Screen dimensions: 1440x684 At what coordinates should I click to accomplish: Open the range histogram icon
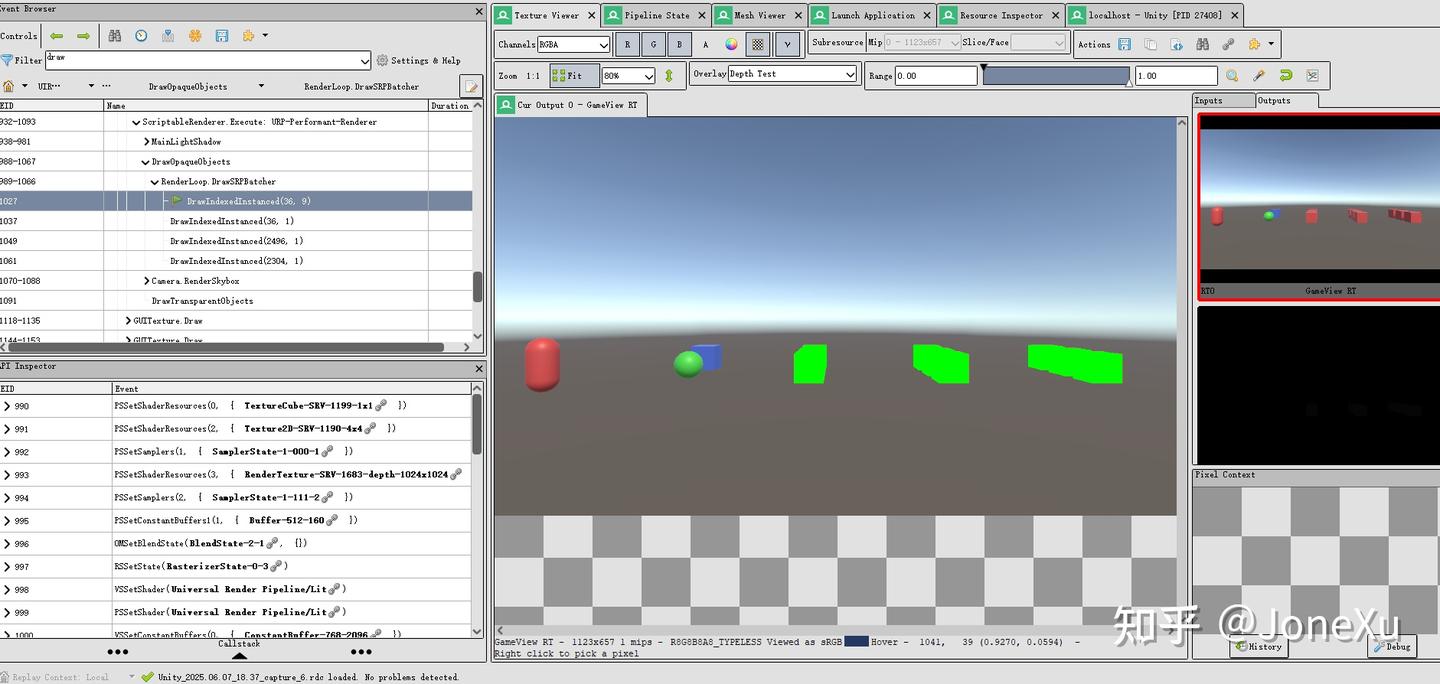click(1312, 75)
